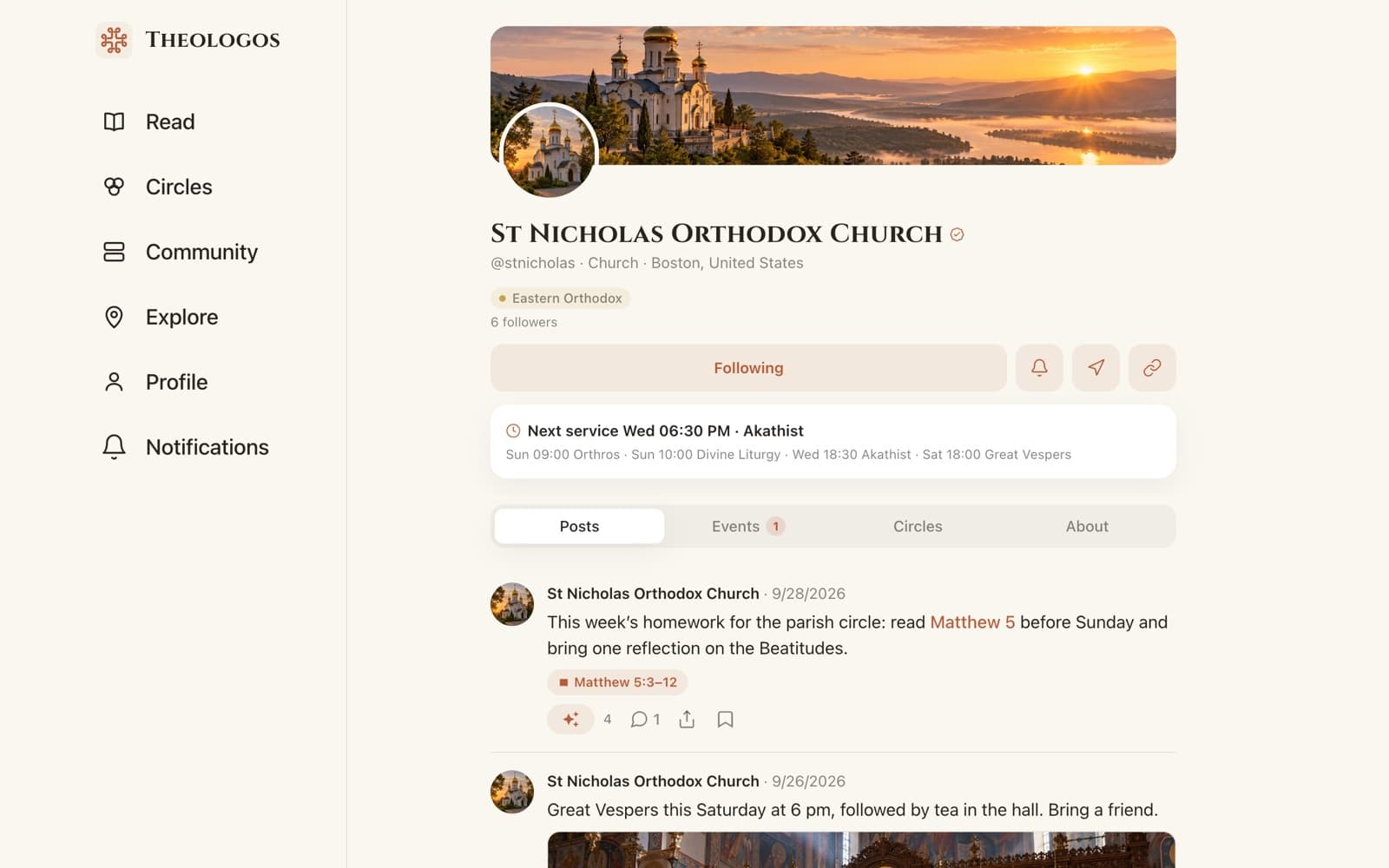Open the Matthew 5:3–12 verse chip

point(617,682)
